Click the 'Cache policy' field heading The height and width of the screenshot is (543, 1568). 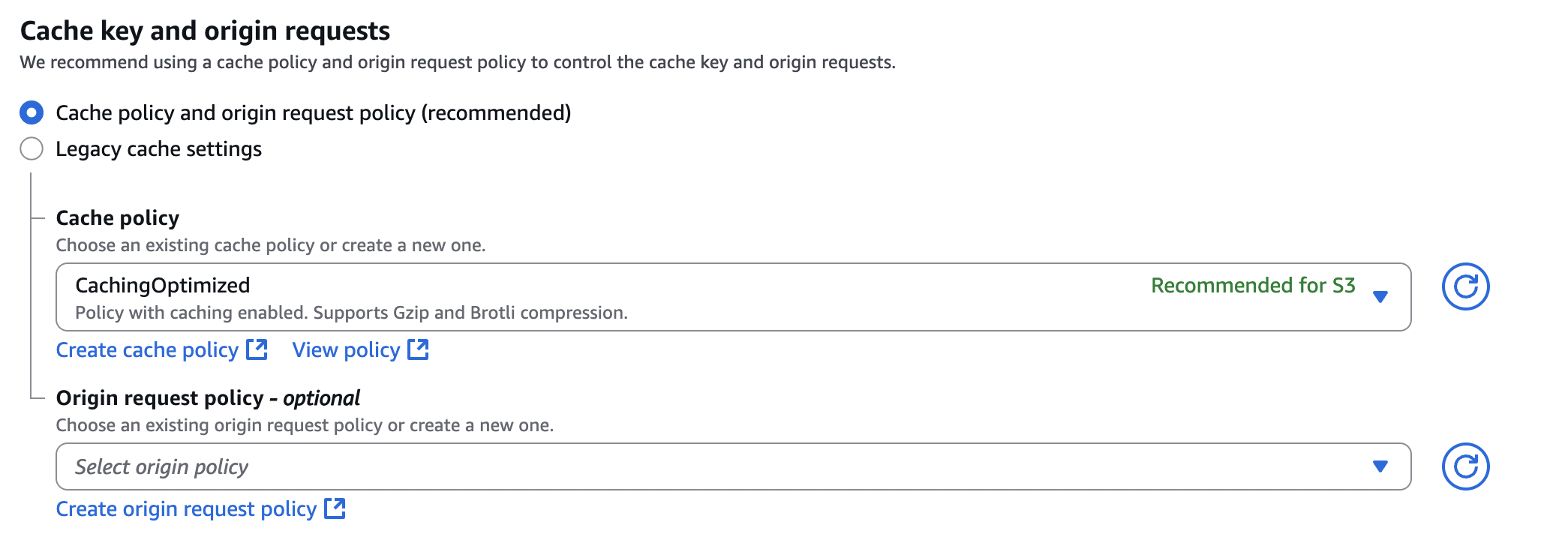[x=118, y=218]
